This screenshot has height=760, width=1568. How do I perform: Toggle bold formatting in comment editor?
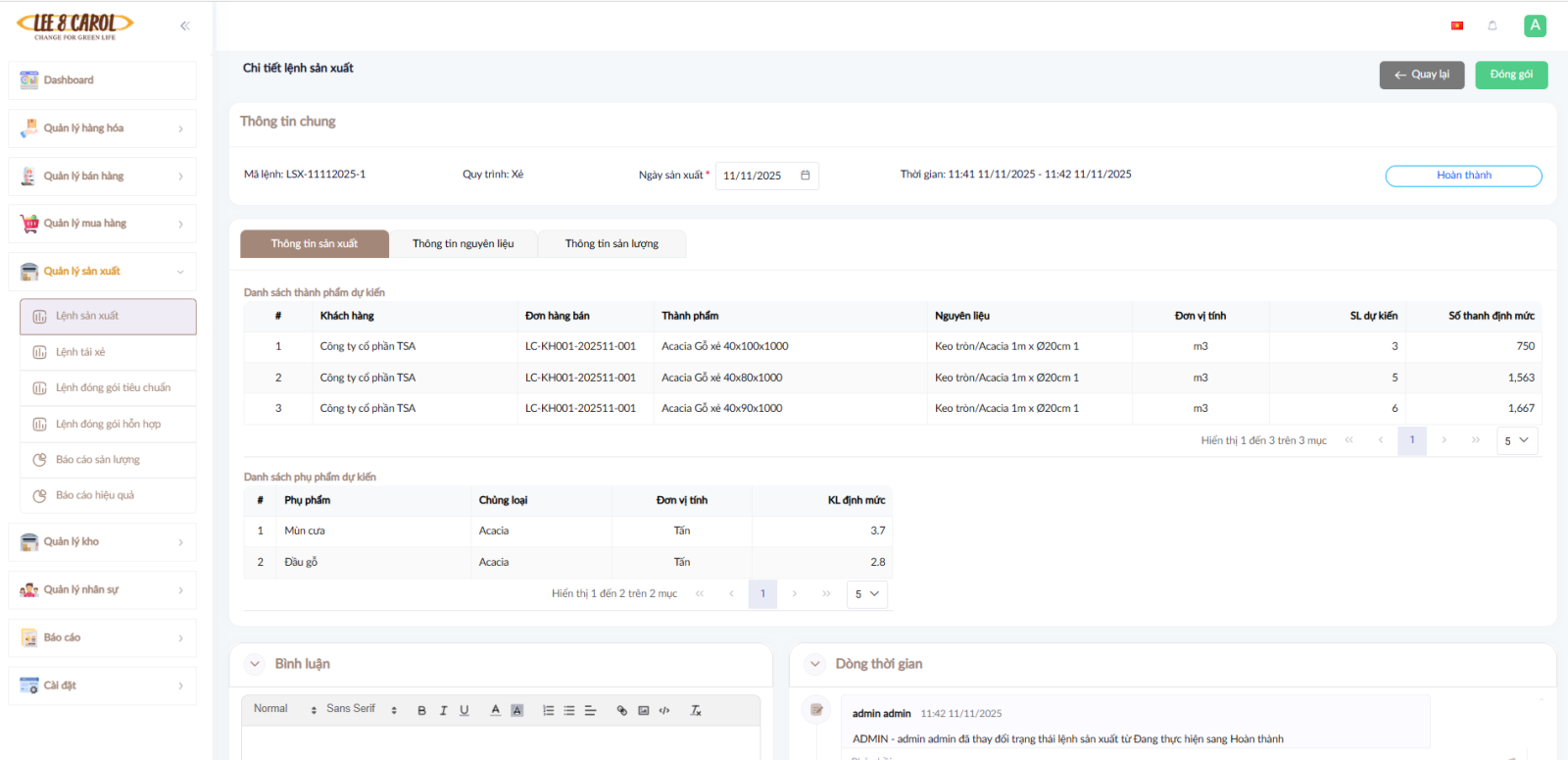click(421, 710)
